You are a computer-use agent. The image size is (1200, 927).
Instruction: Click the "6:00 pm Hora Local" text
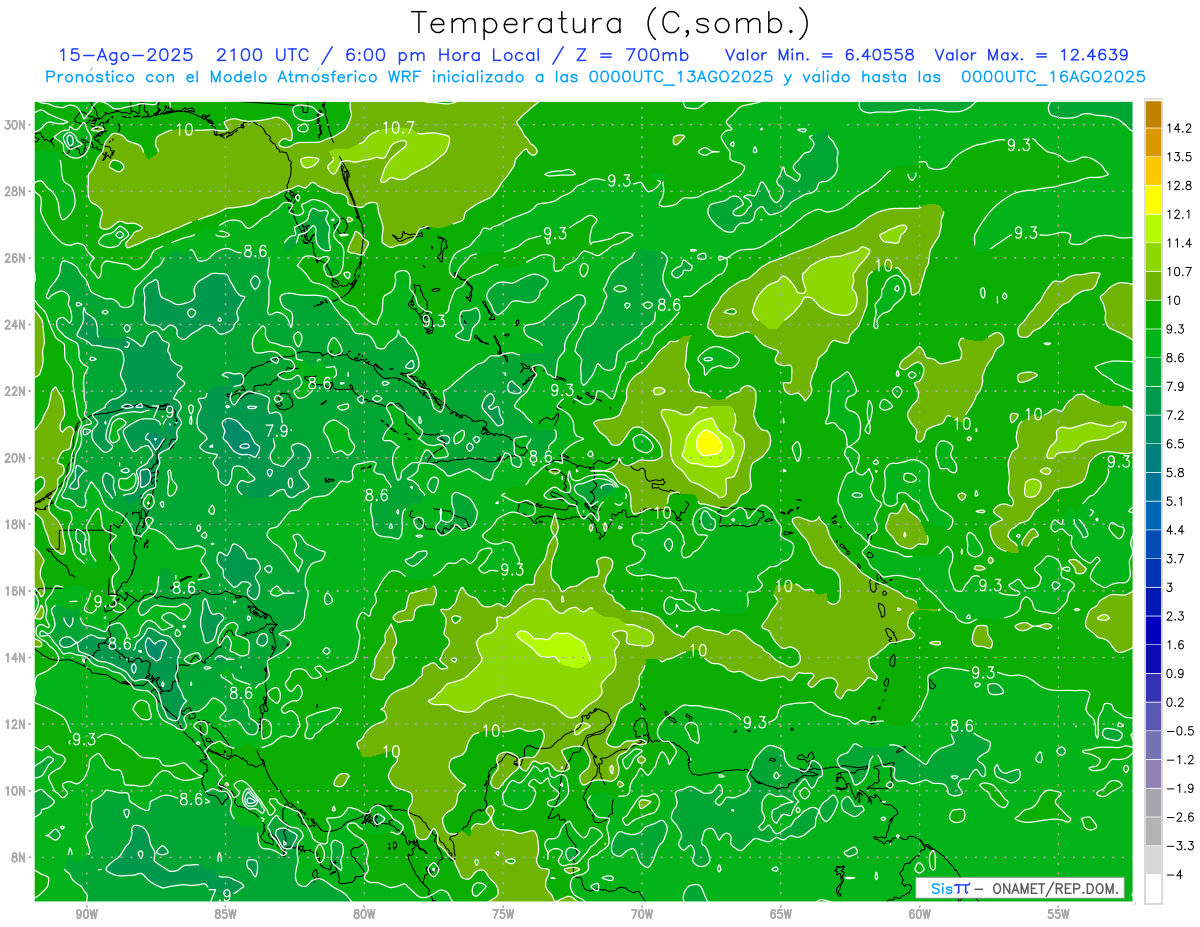click(x=442, y=55)
